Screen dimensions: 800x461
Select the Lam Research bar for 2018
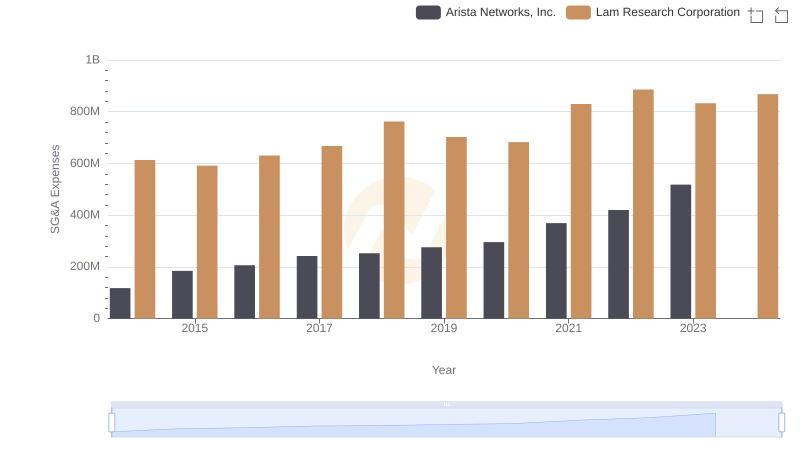[x=394, y=220]
